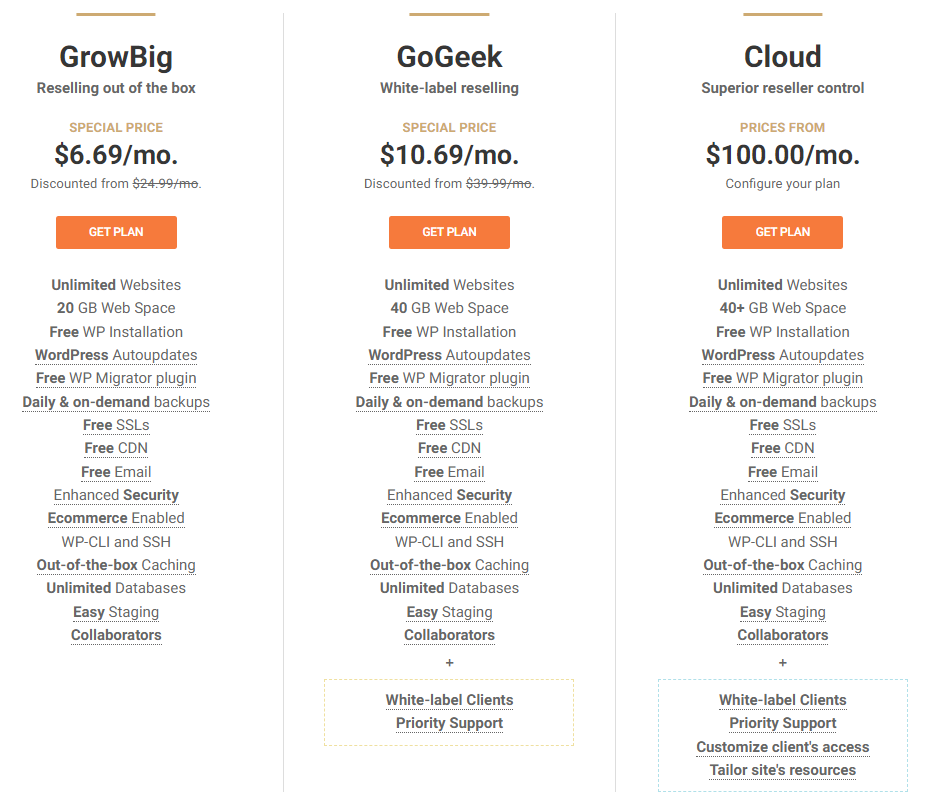Click Cloud Free Email link
This screenshot has width=925, height=802.
coord(782,472)
